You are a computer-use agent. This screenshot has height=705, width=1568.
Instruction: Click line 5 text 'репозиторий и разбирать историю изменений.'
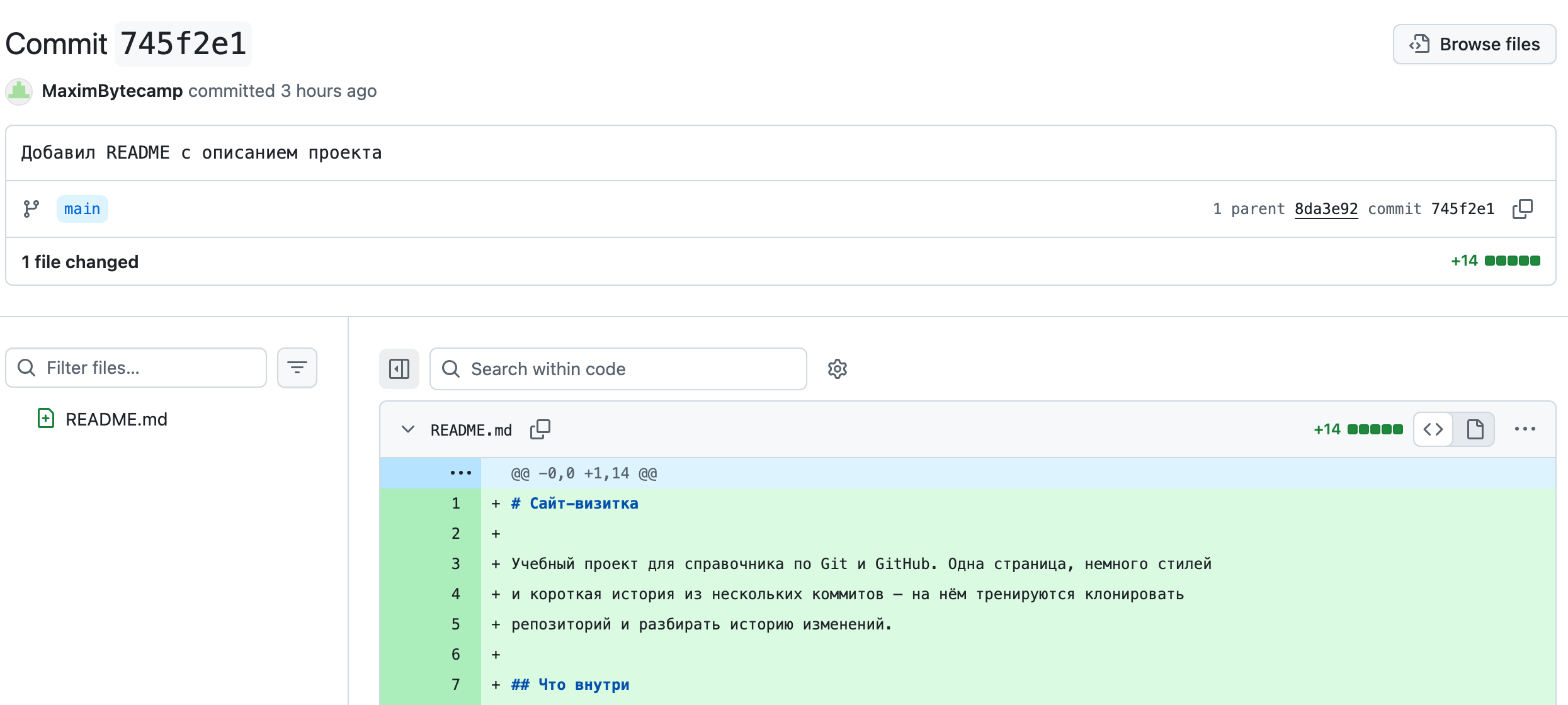[702, 624]
